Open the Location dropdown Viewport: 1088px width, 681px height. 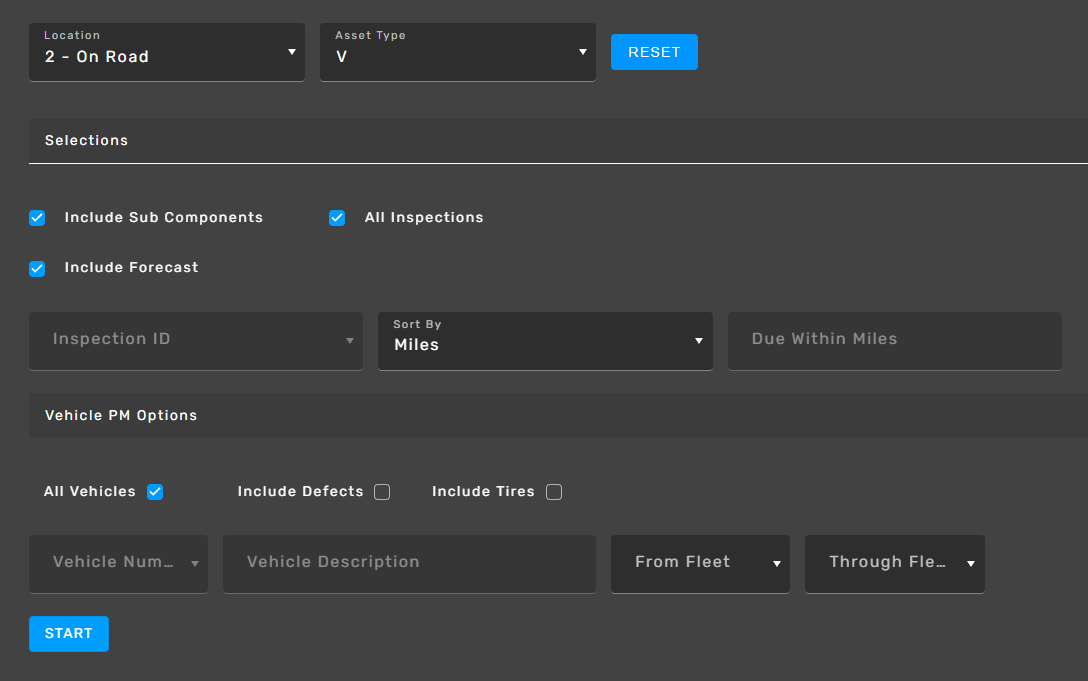[166, 52]
